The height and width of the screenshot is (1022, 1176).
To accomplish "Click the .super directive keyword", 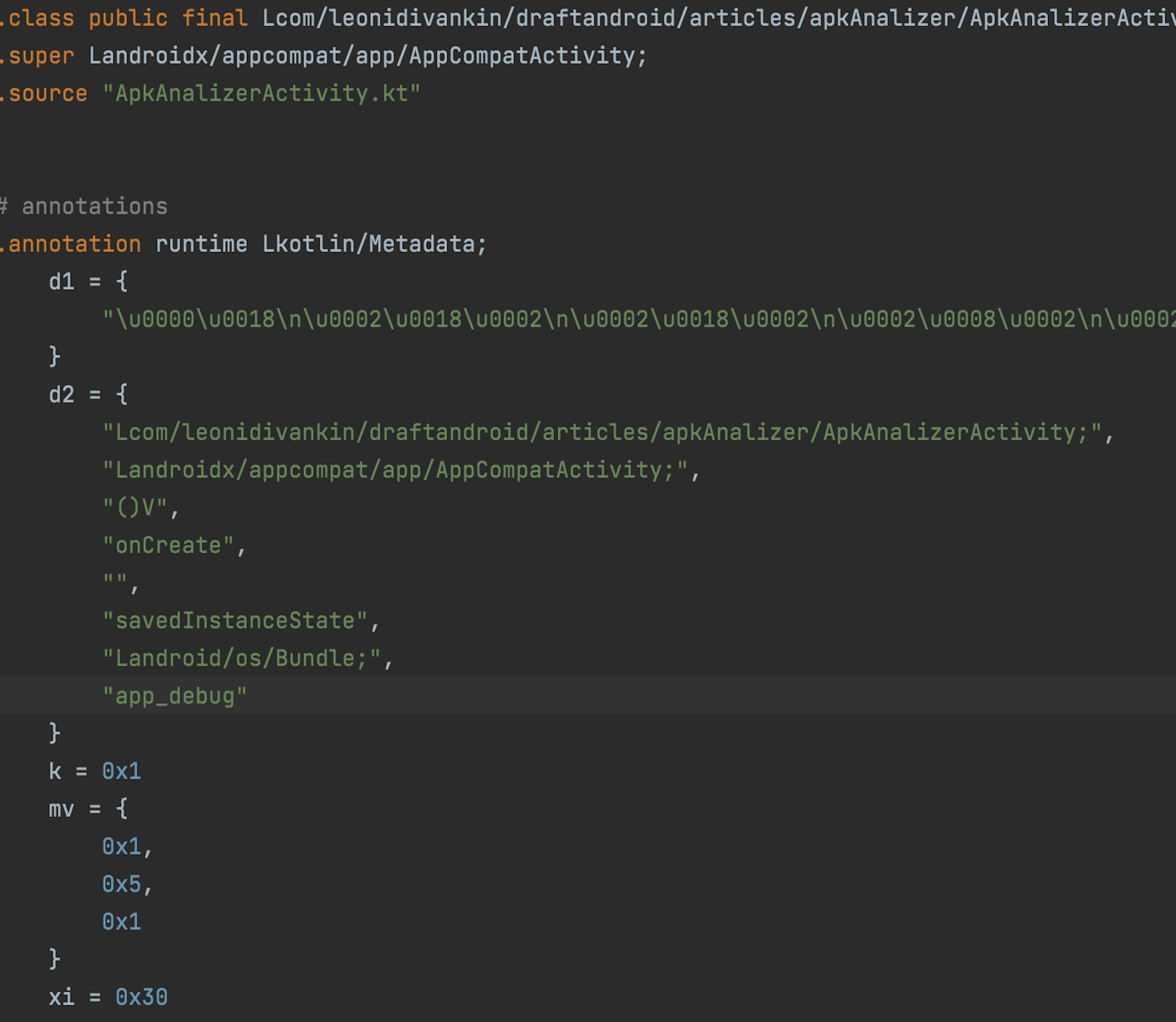I will (38, 56).
